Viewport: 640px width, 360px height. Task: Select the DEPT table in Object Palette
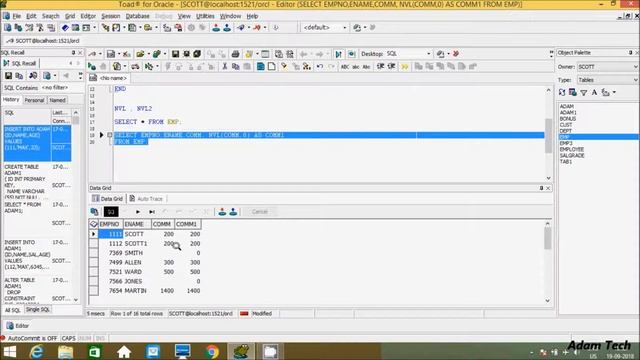(566, 131)
